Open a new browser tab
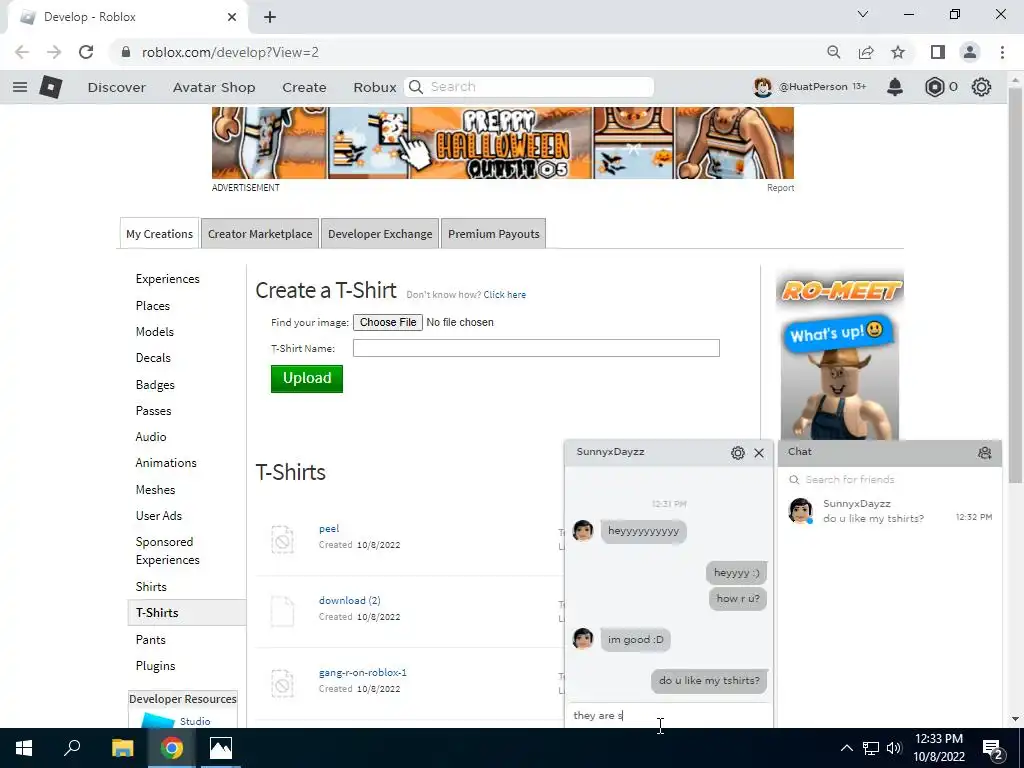This screenshot has width=1024, height=768. (x=270, y=17)
